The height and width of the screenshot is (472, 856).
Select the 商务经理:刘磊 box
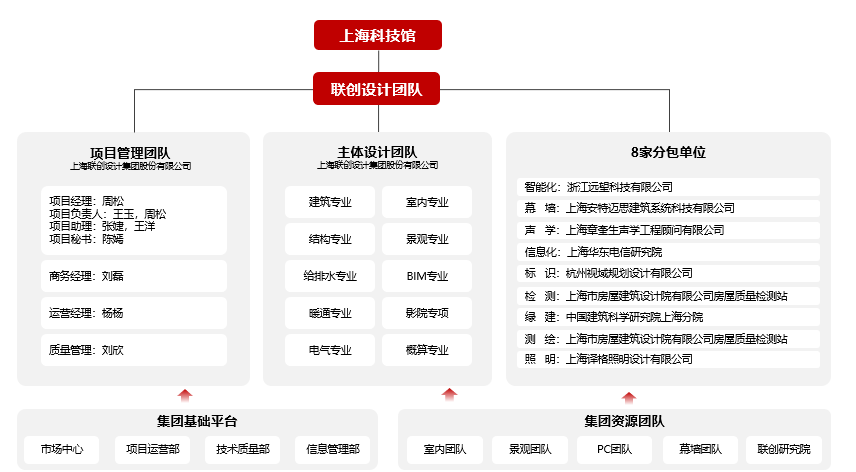134,276
